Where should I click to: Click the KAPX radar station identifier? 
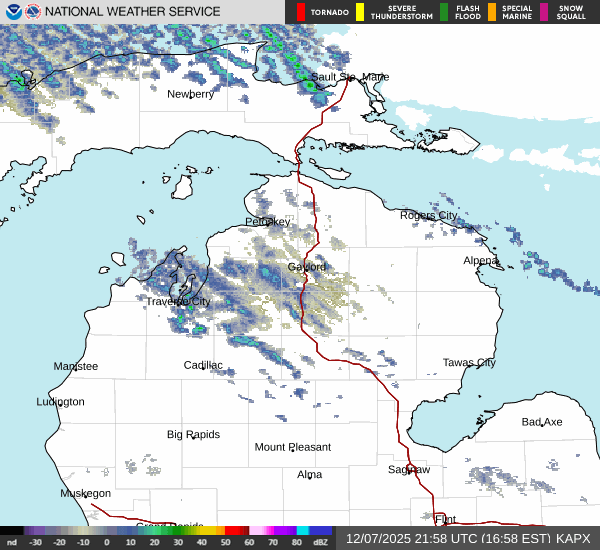573,538
